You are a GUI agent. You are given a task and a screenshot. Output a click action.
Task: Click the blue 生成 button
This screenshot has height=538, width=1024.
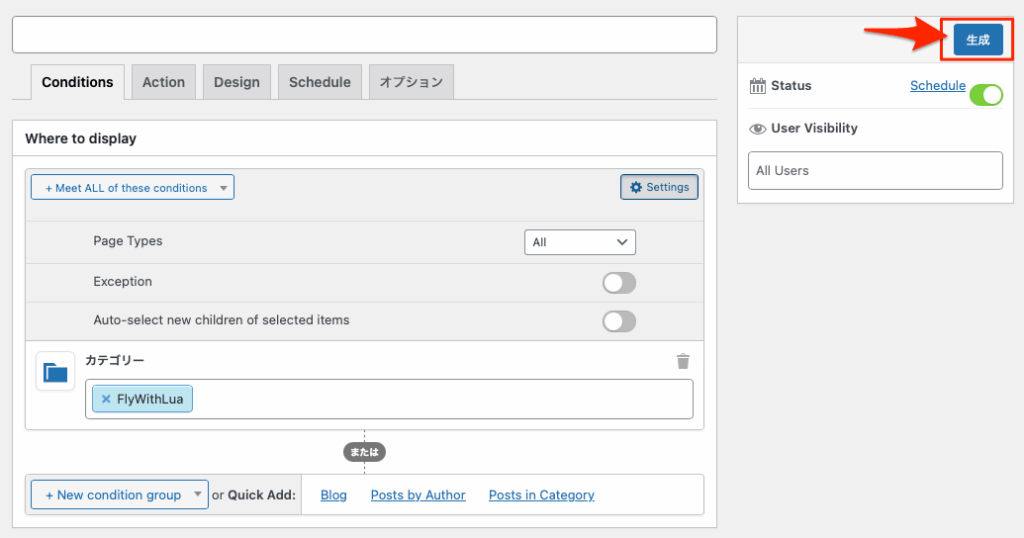click(978, 40)
